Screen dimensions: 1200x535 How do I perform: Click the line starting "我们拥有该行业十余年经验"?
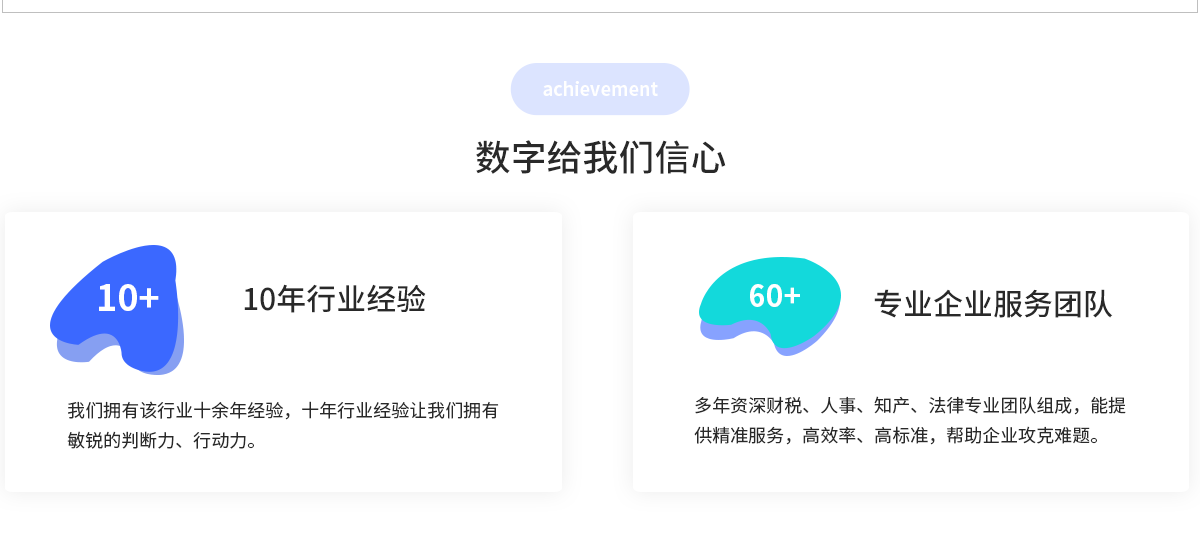click(x=284, y=410)
